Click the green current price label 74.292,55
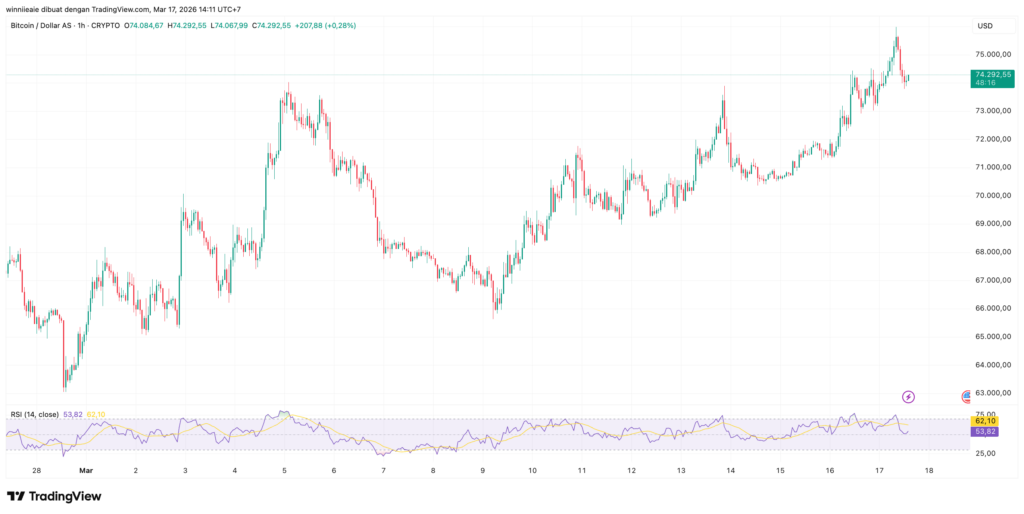Viewport: 1024px width, 514px height. point(993,74)
